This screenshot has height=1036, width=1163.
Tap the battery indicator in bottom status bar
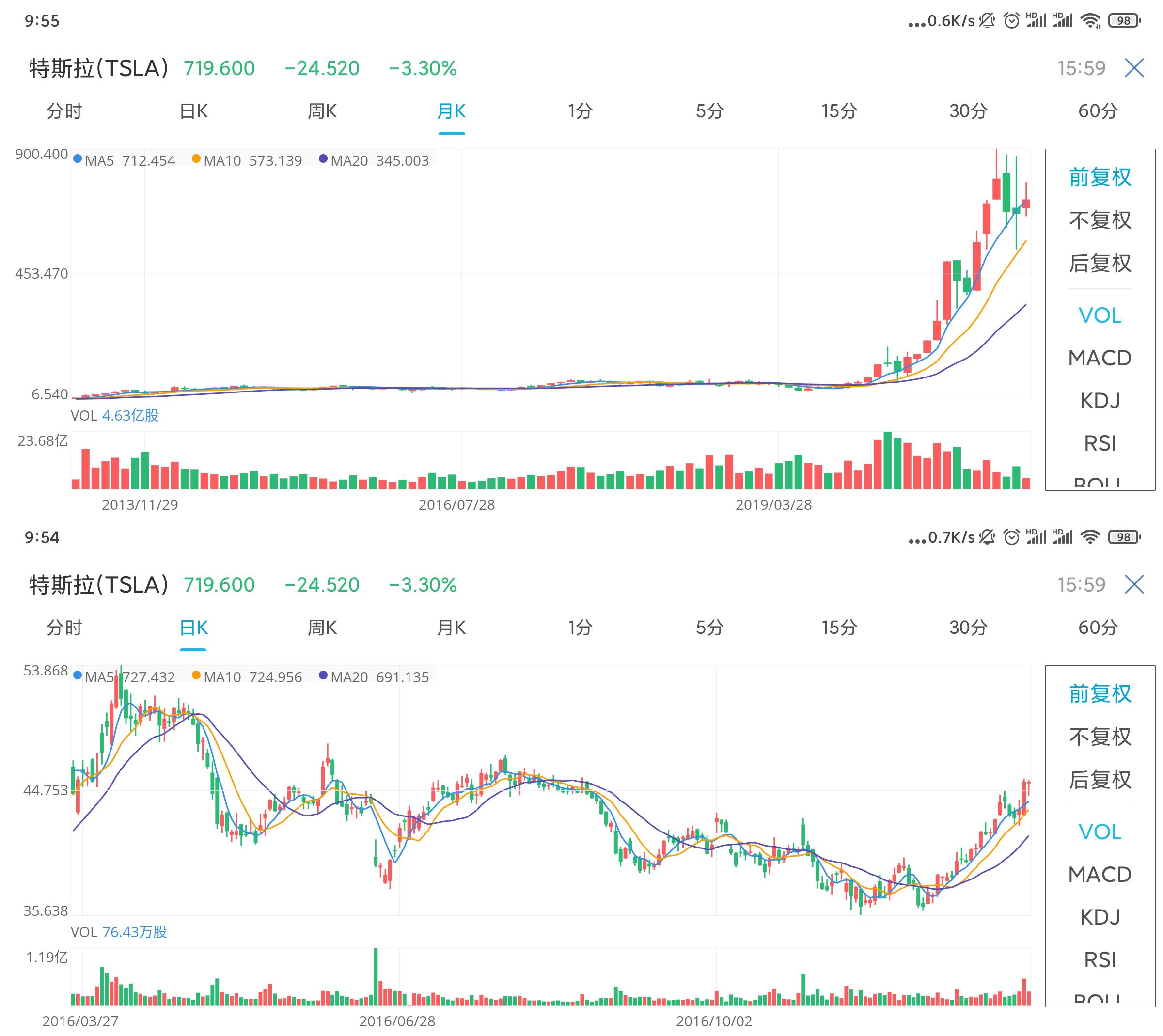tap(1124, 537)
